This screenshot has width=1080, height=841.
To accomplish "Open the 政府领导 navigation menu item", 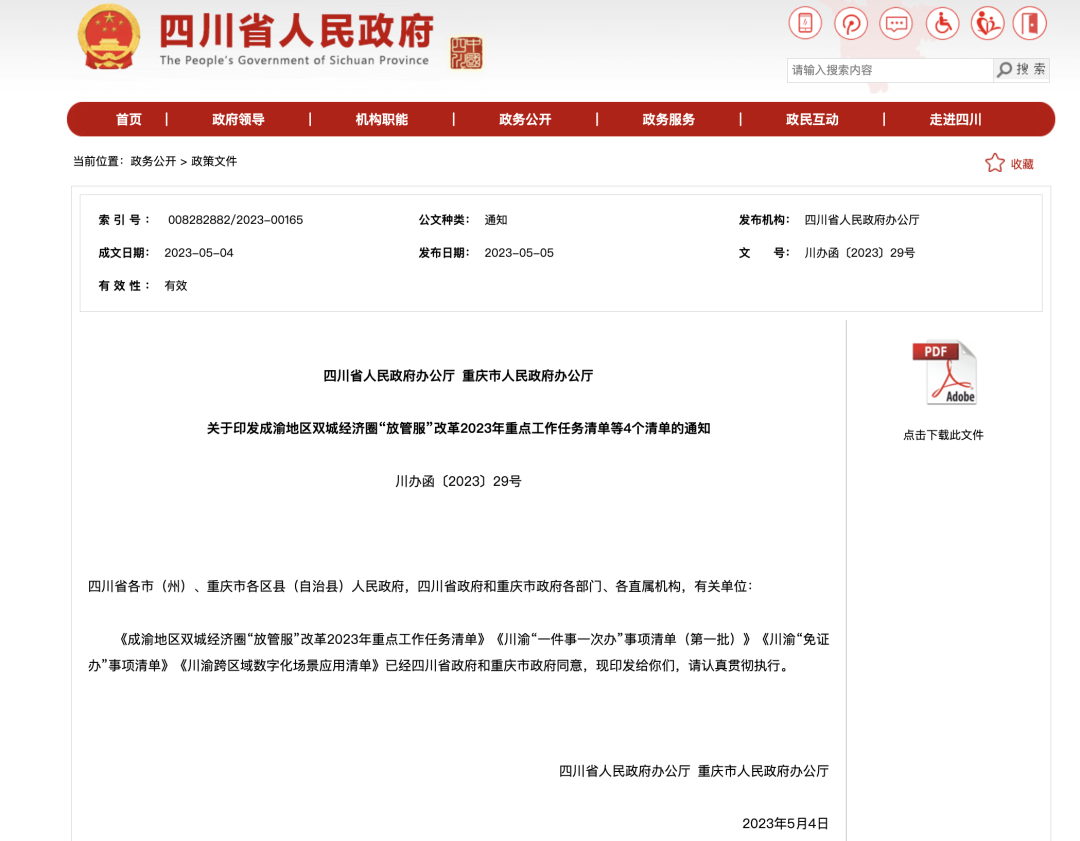I will tap(238, 119).
